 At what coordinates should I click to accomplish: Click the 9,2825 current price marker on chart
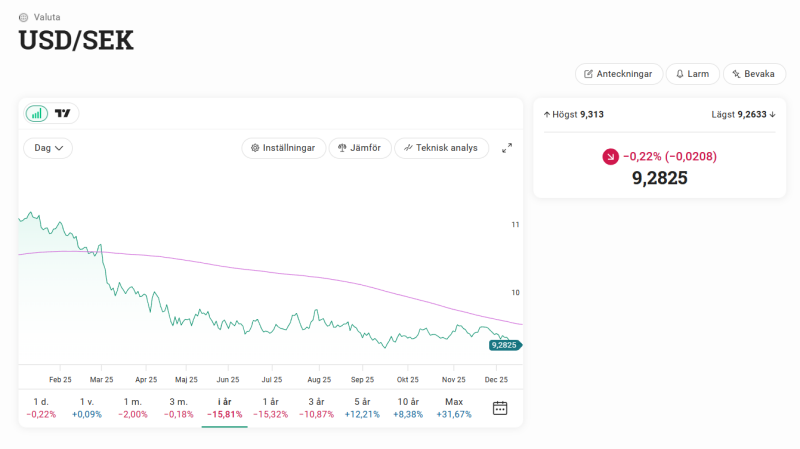point(504,345)
